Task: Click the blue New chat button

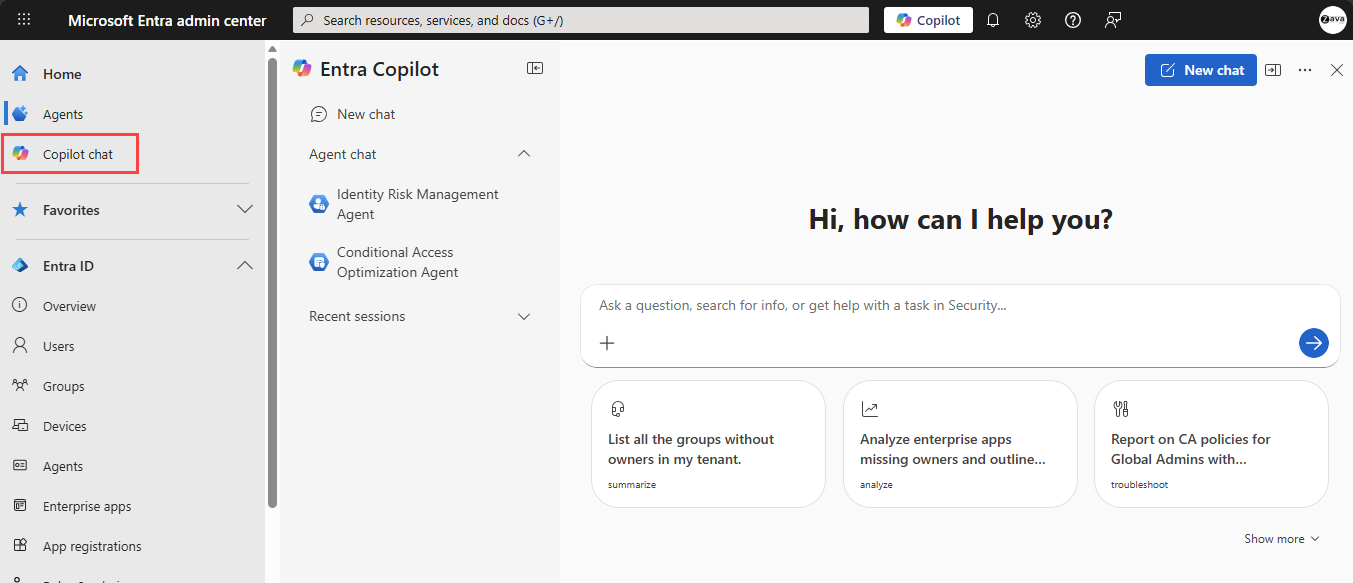Action: 1201,70
